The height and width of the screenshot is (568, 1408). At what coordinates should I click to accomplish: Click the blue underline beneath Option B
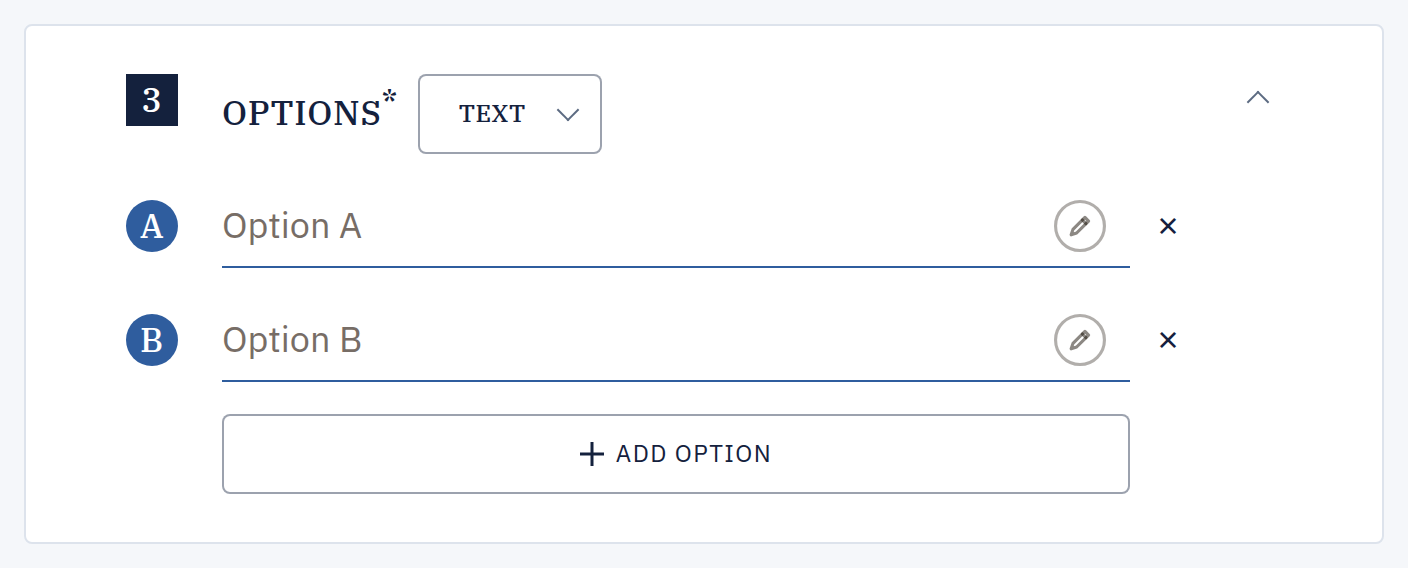(676, 381)
